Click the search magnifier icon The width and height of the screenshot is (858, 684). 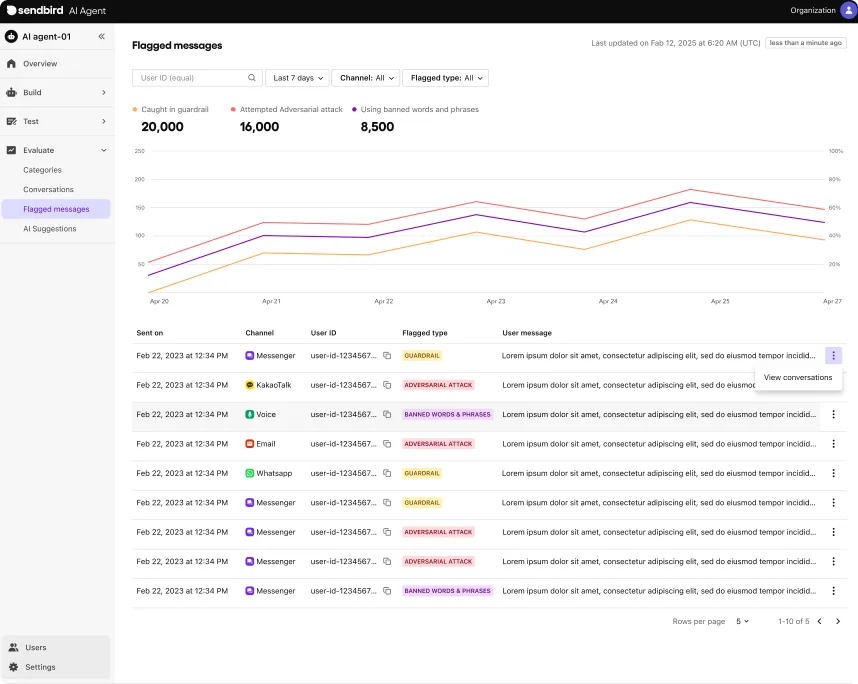click(252, 78)
